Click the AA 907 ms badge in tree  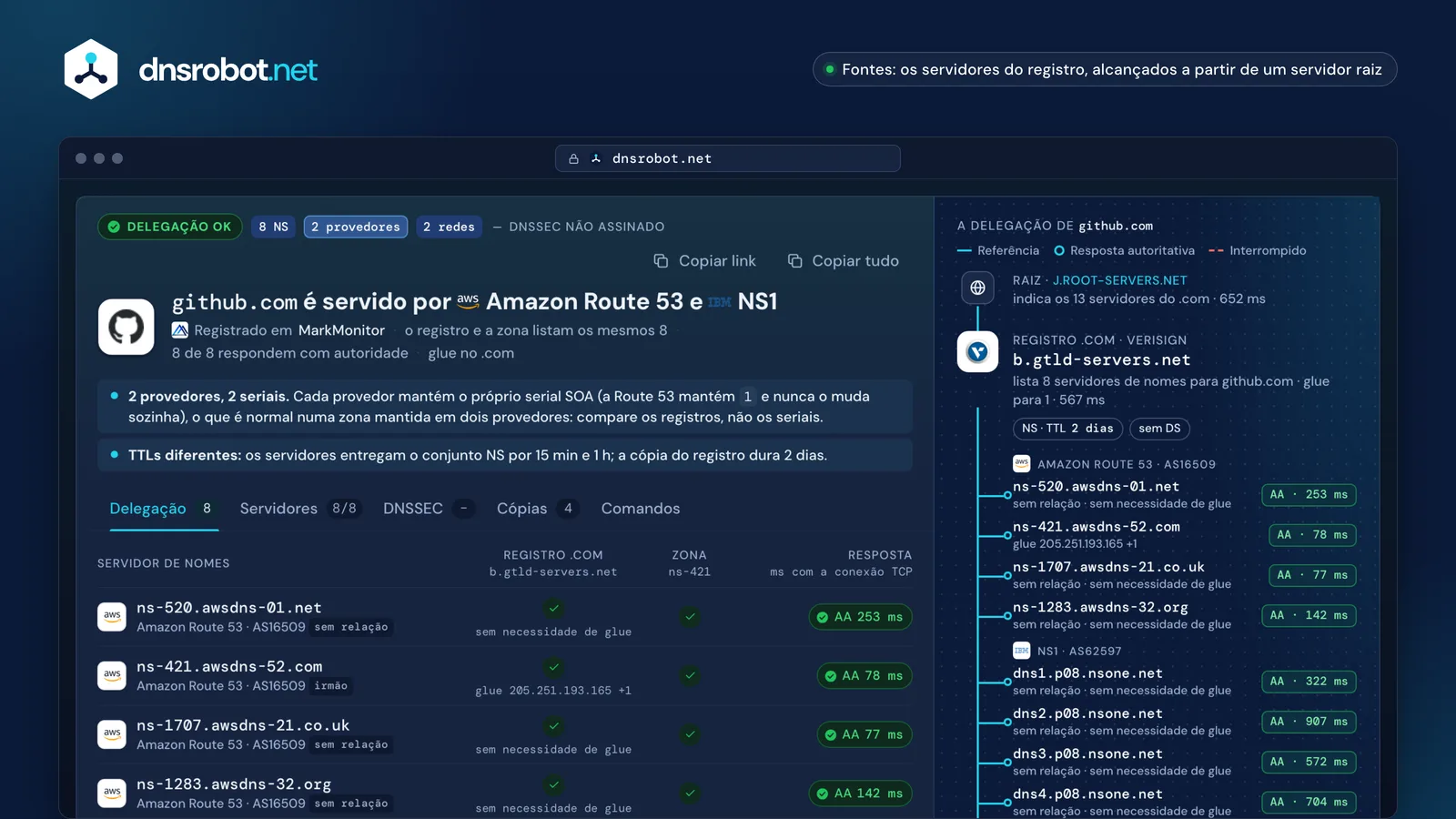[x=1309, y=722]
